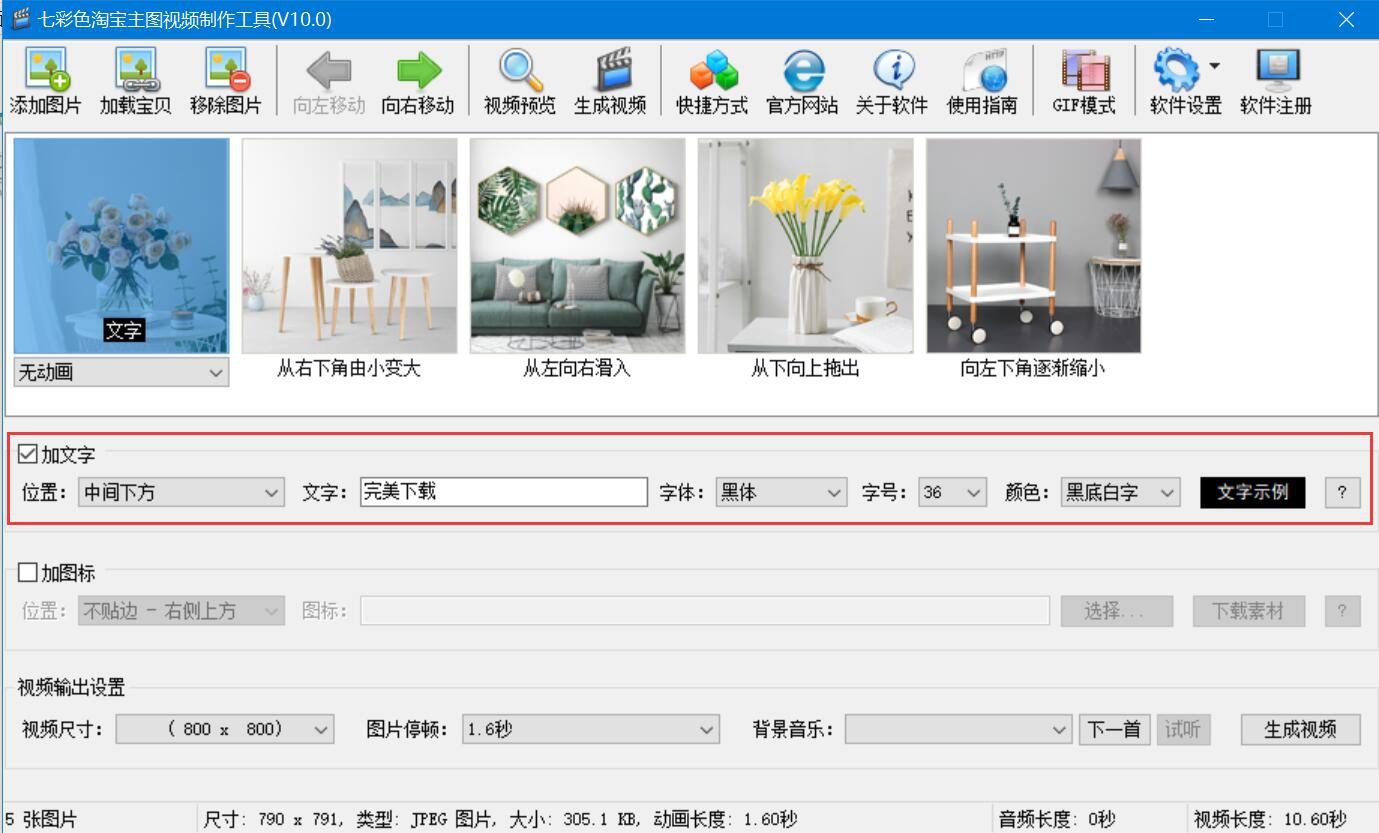The width and height of the screenshot is (1379, 833).
Task: Click 生成视频 clapperboard toolbar icon
Action: (610, 81)
